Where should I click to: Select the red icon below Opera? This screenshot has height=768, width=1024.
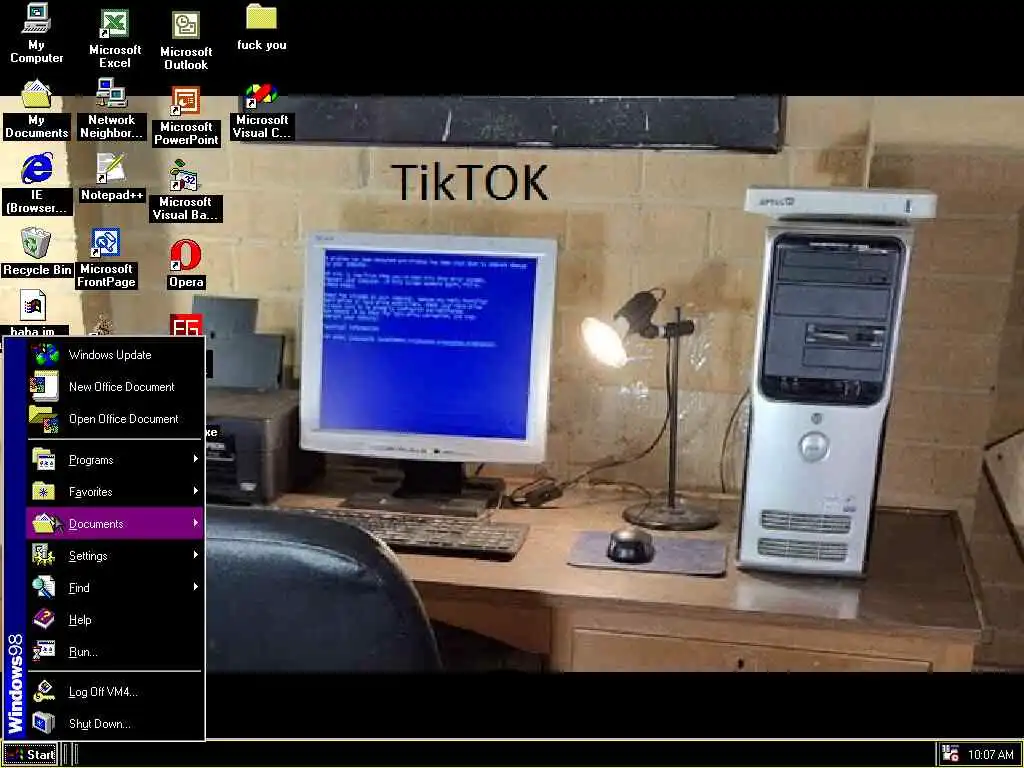pos(185,325)
